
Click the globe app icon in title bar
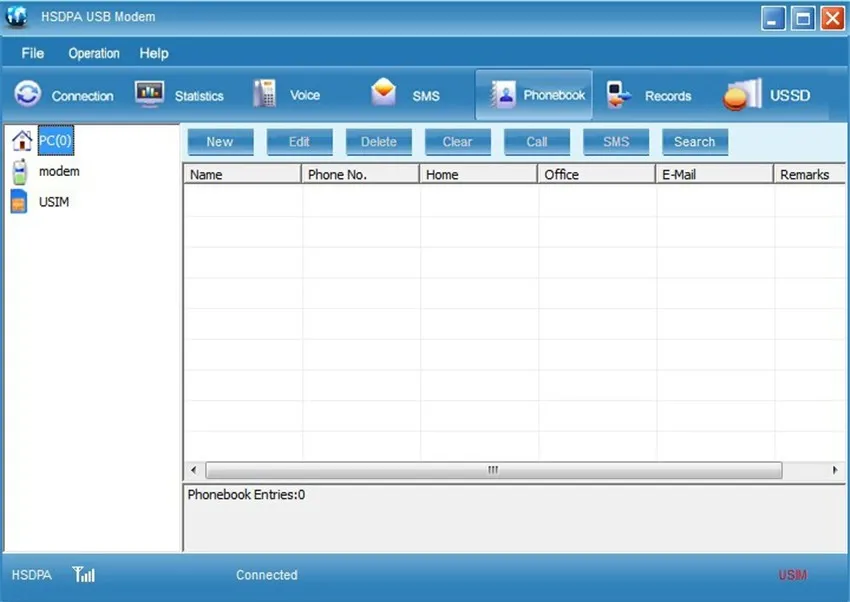(x=16, y=16)
